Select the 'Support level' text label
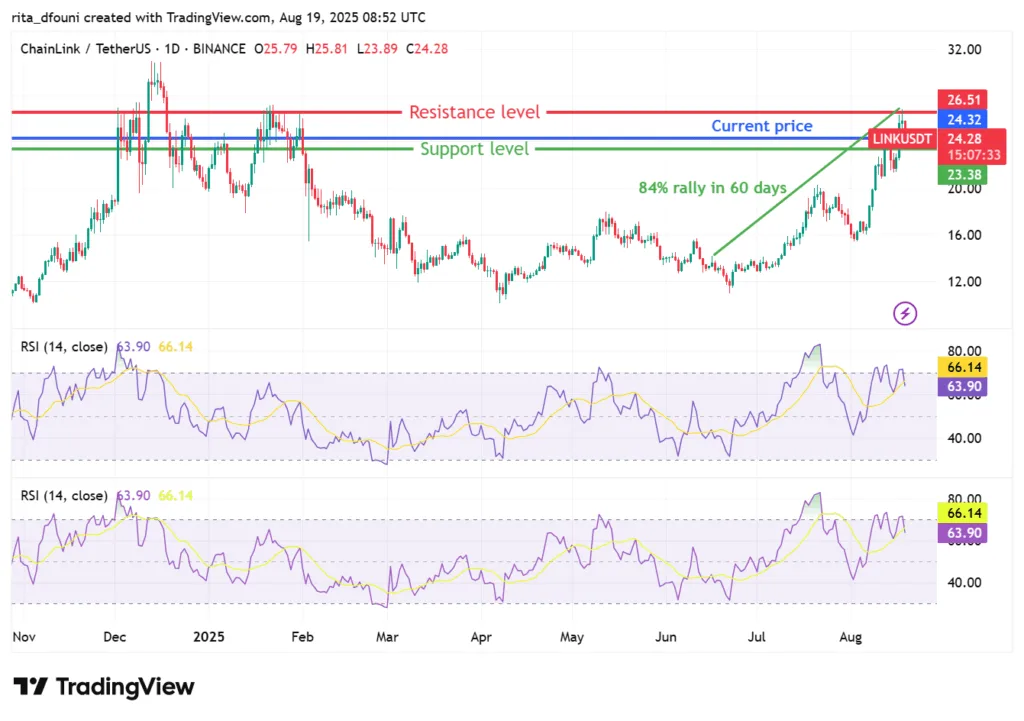Viewport: 1024px width, 721px height. tap(474, 149)
